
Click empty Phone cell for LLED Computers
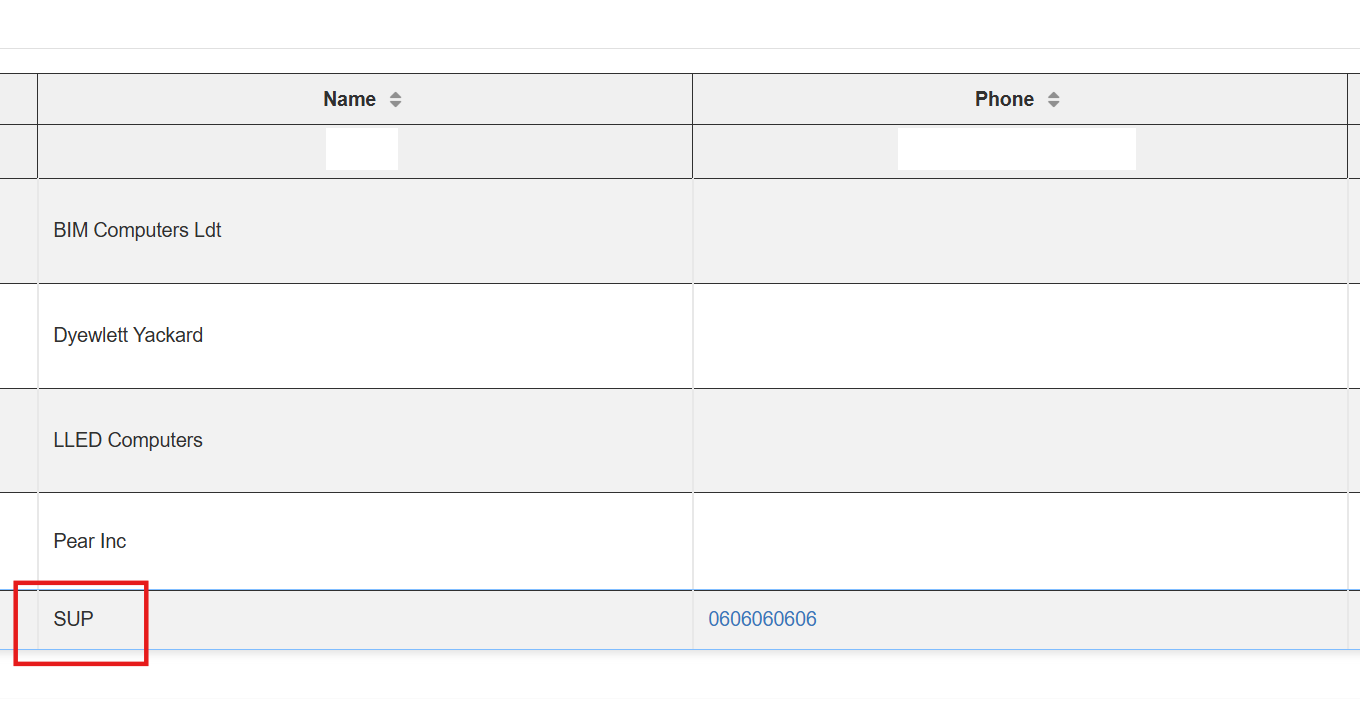pyautogui.click(x=1019, y=441)
